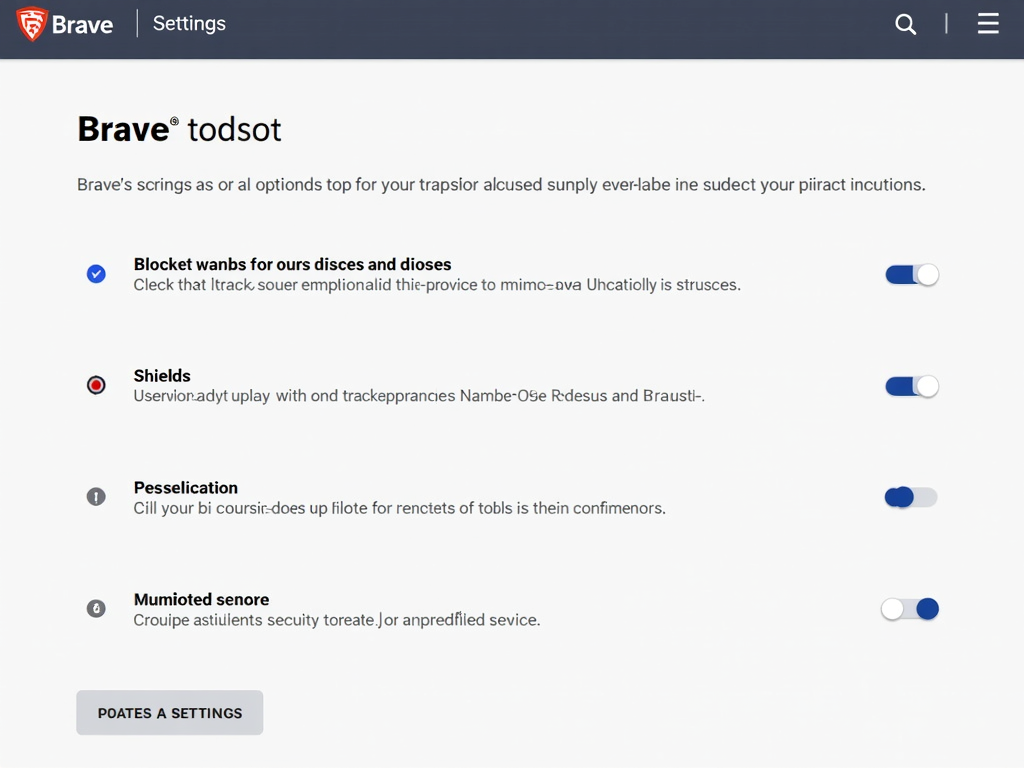The height and width of the screenshot is (768, 1024).
Task: Click the exclamation icon beside Pesselication
Action: (x=96, y=497)
